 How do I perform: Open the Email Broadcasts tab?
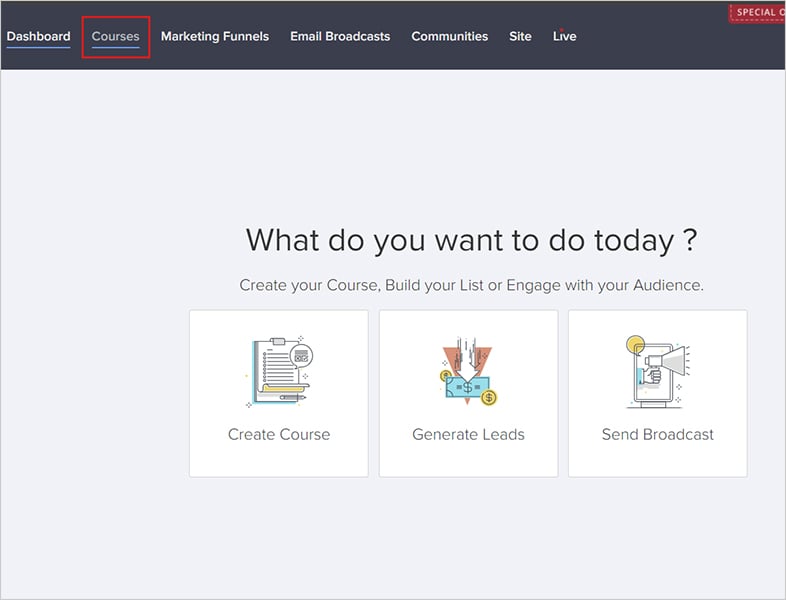click(340, 37)
